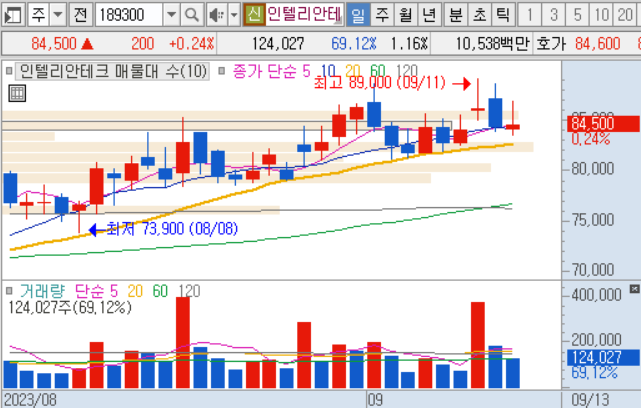Viewport: 641px width, 408px height.
Task: Click the 09 month marker on date axis
Action: click(x=375, y=400)
